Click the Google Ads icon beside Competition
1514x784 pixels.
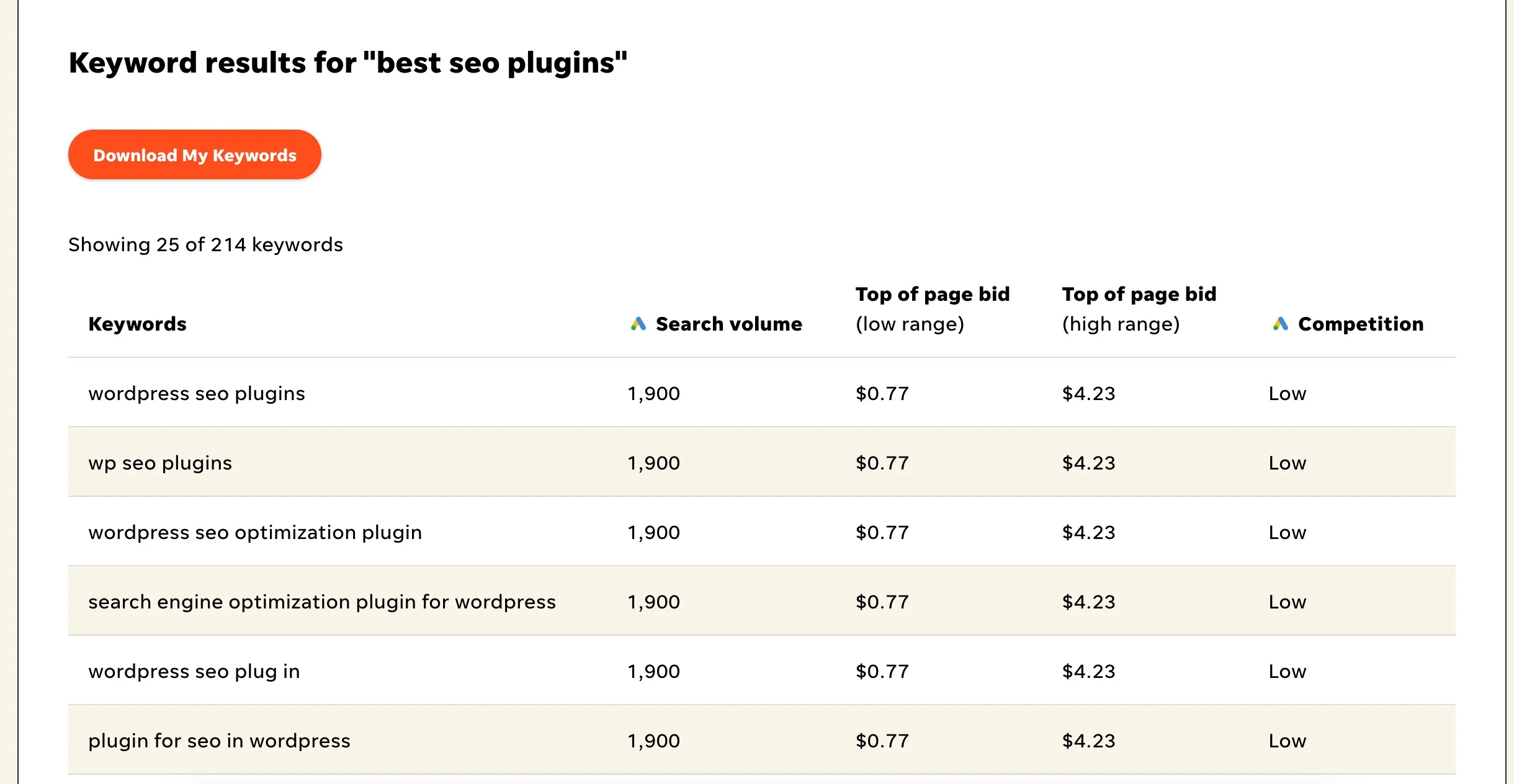(x=1281, y=324)
